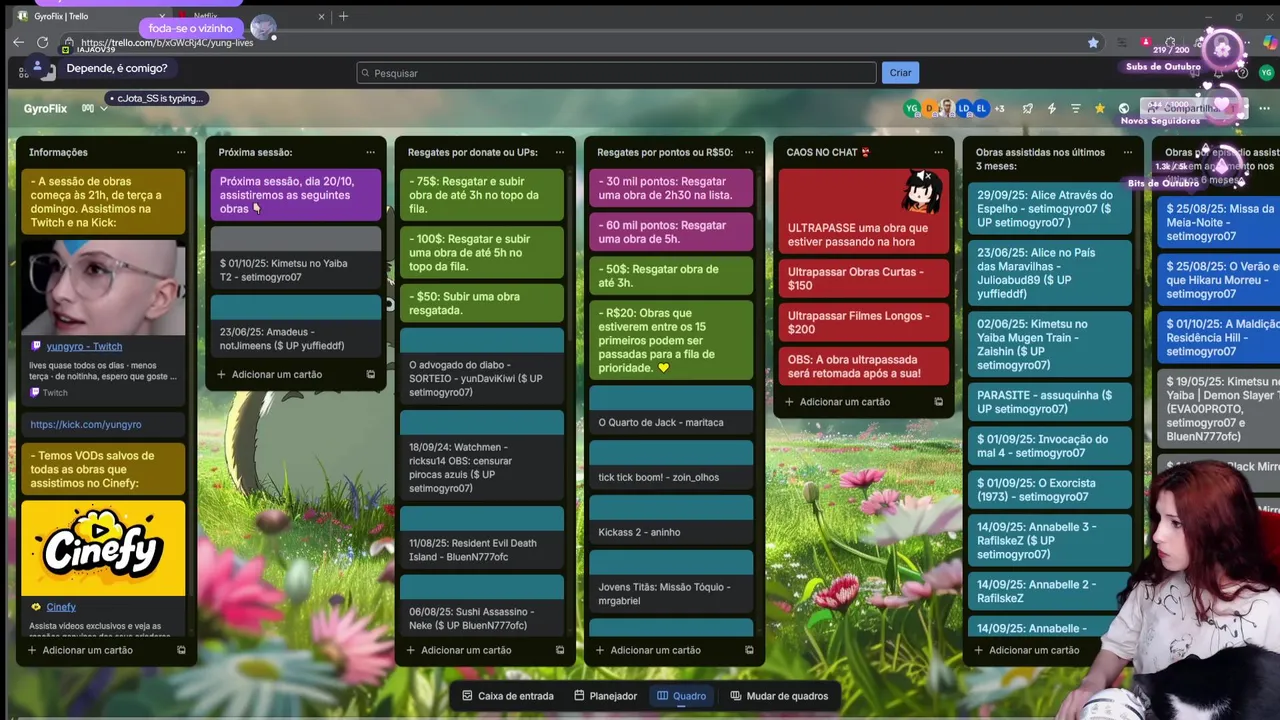Click the Criar button
This screenshot has height=720, width=1280.
tap(900, 73)
